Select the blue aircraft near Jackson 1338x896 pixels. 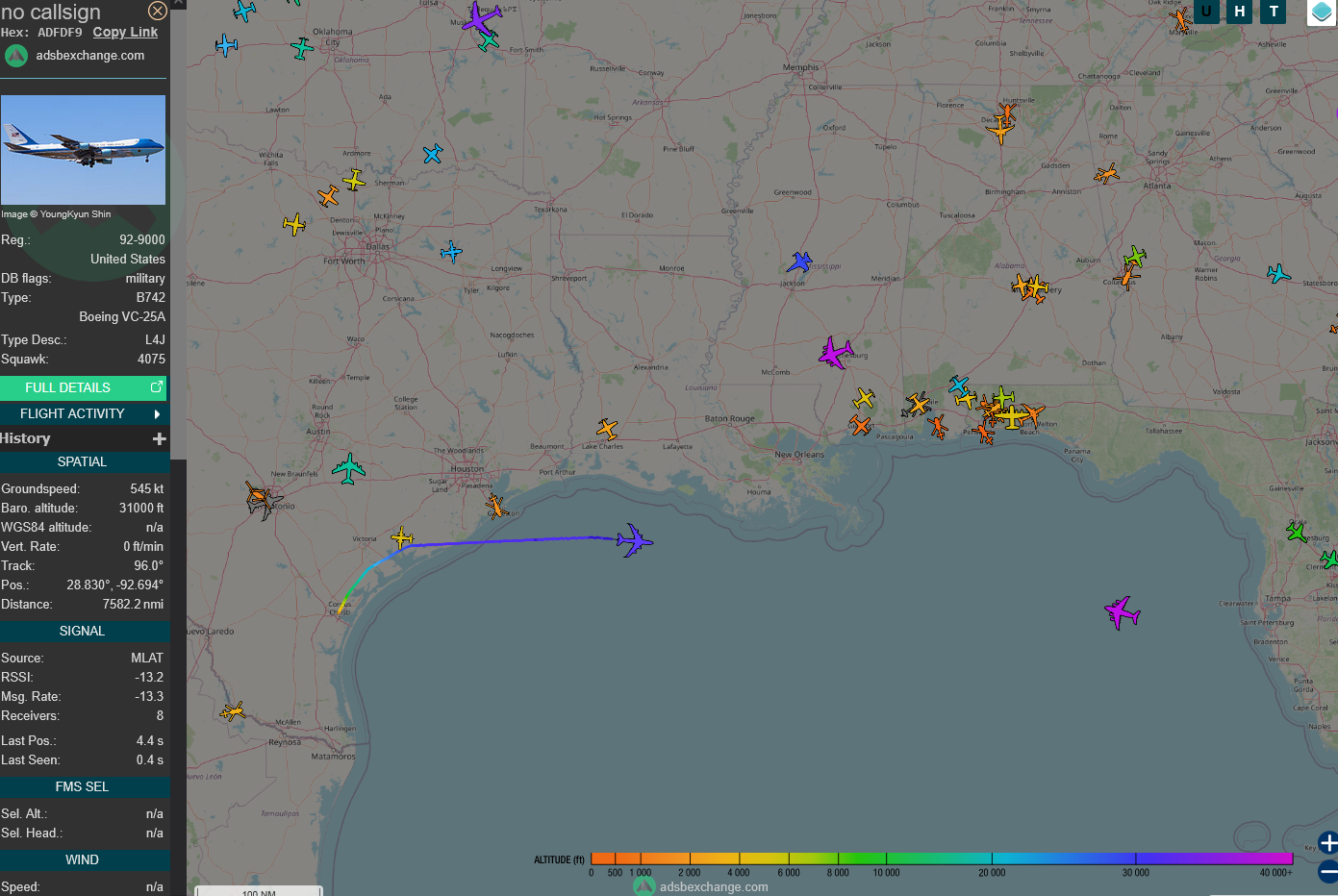pyautogui.click(x=799, y=262)
